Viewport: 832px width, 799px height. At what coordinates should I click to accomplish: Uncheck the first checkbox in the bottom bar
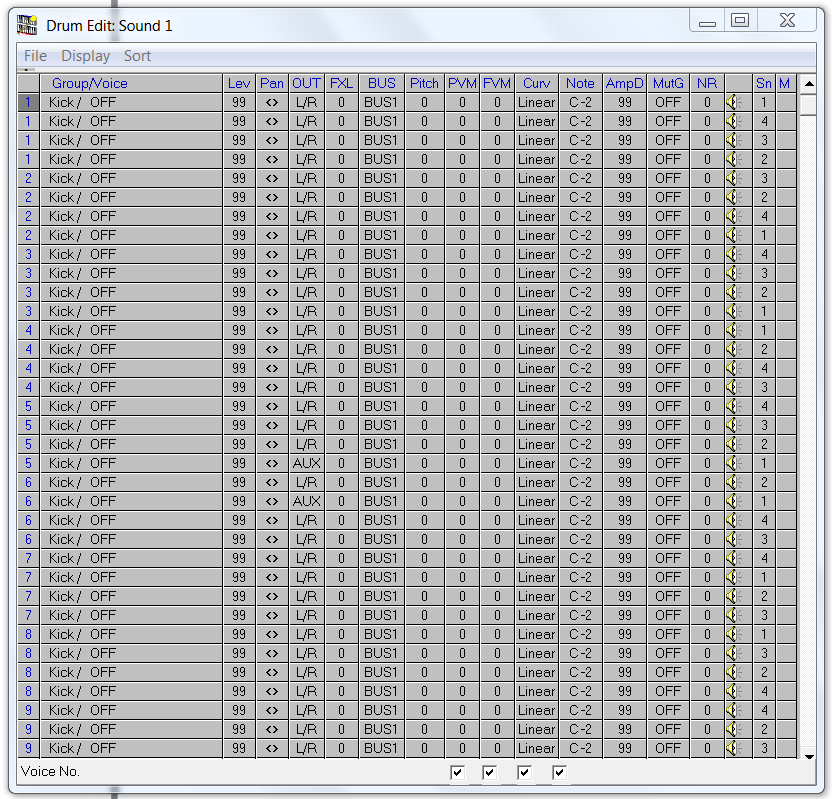click(457, 772)
